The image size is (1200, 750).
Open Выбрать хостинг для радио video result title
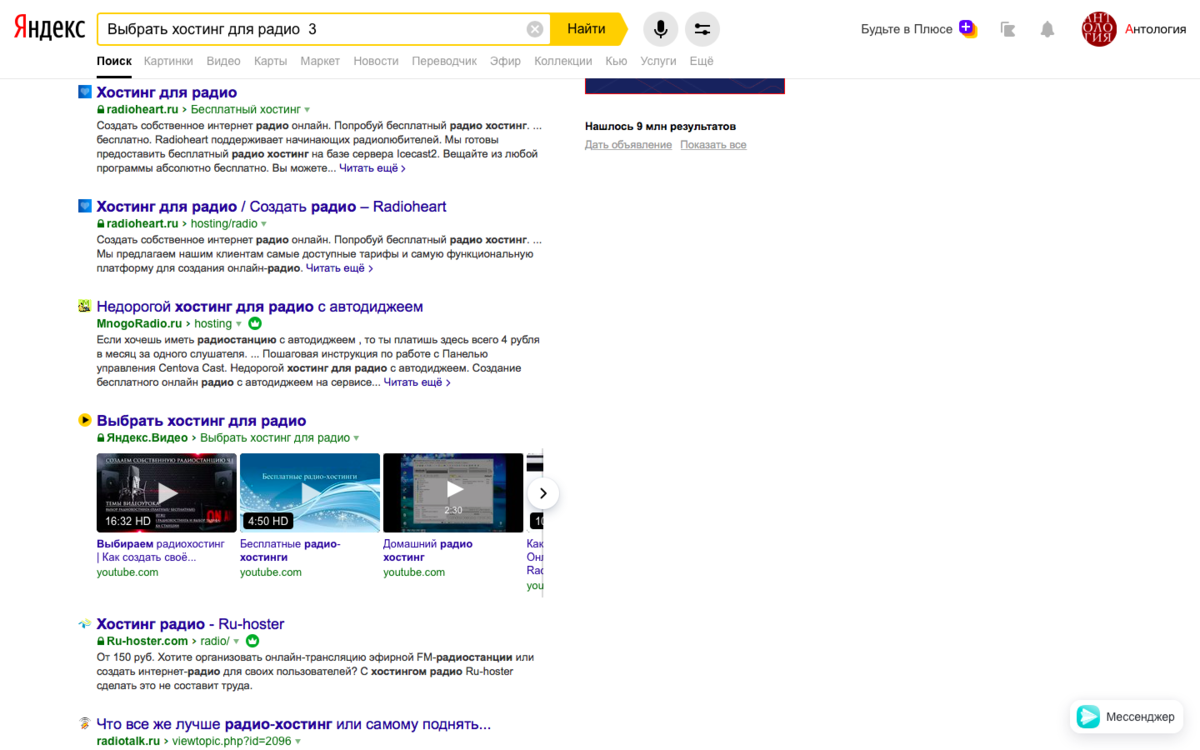pos(202,420)
